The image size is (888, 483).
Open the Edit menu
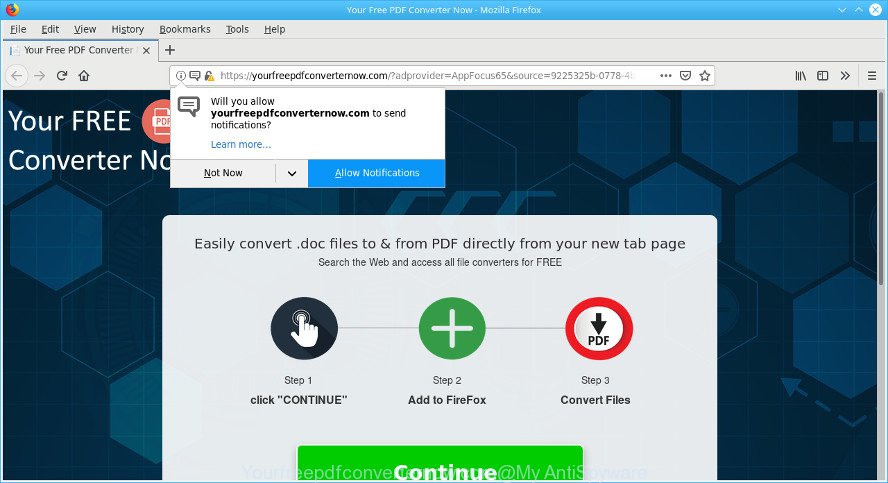(50, 29)
